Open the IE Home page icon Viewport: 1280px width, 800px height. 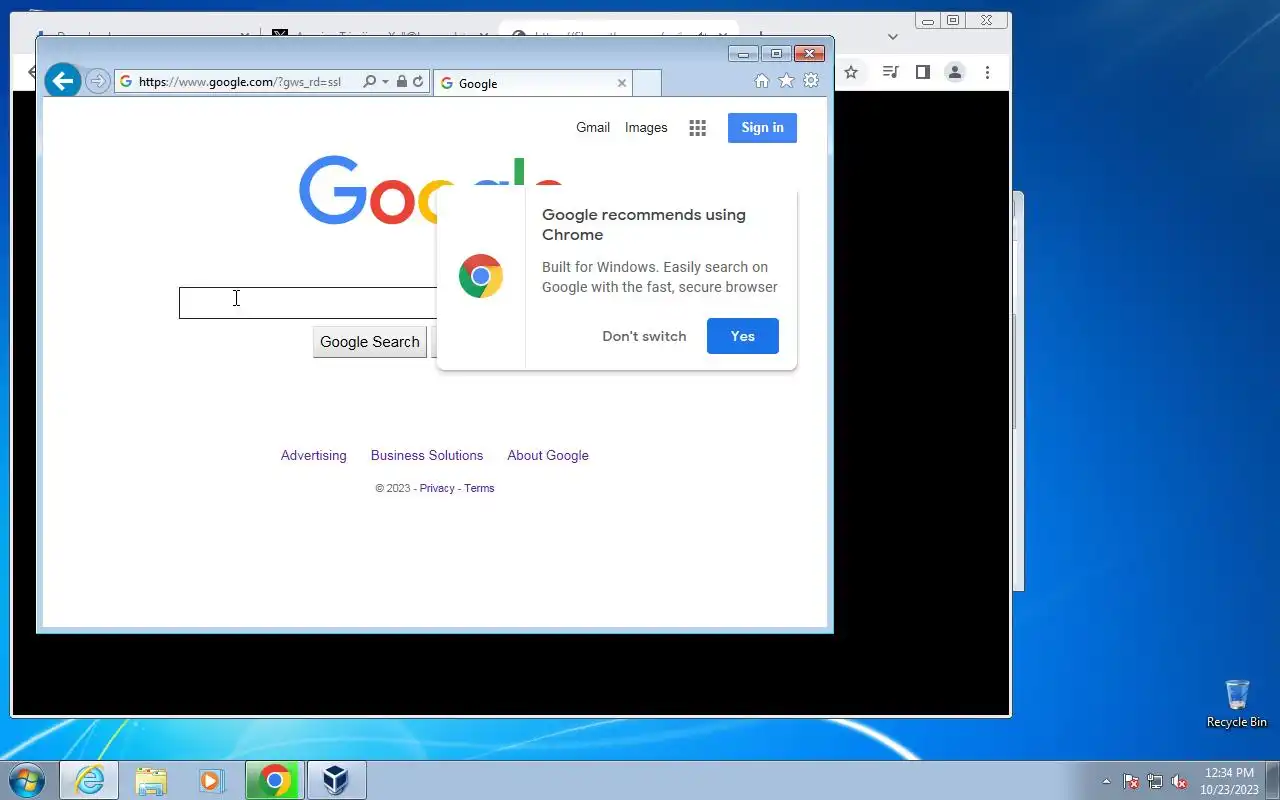pos(762,81)
